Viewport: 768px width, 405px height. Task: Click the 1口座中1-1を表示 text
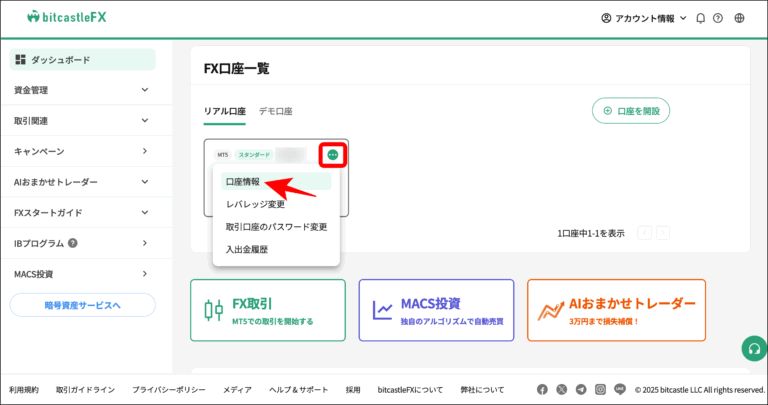pos(591,233)
